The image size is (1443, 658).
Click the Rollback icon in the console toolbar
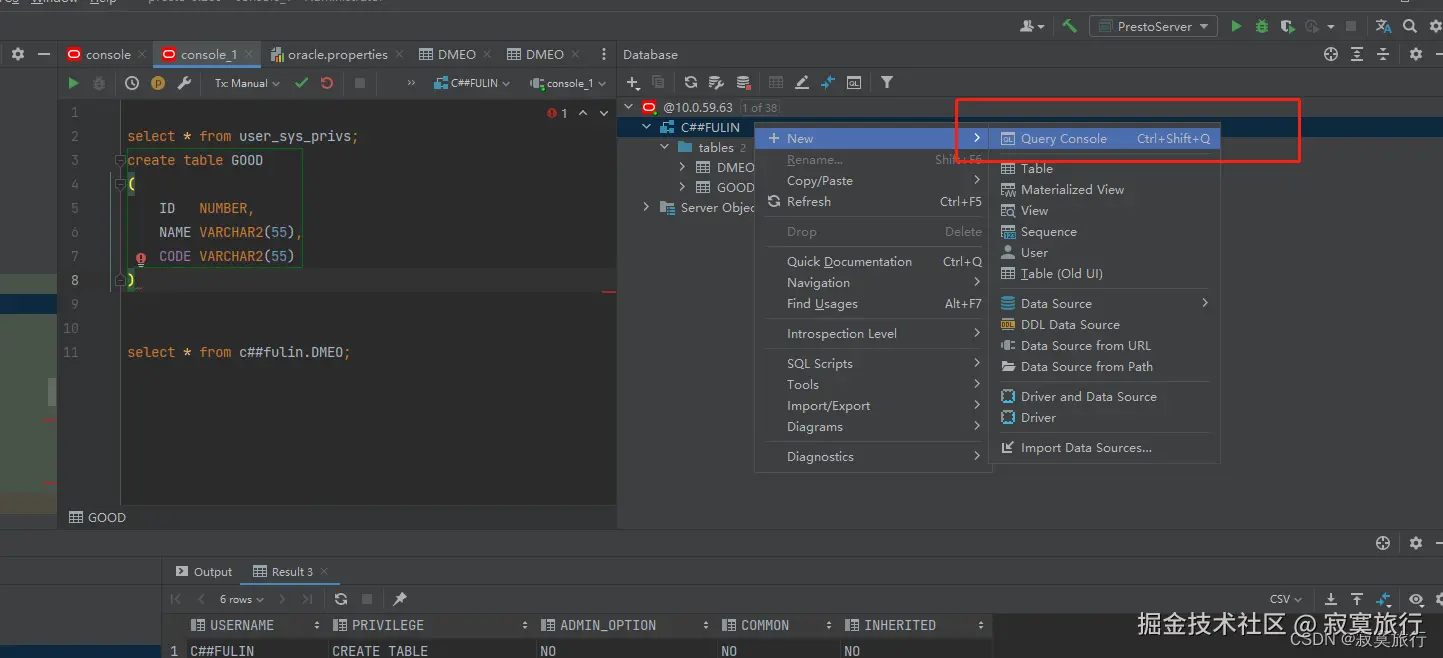327,84
